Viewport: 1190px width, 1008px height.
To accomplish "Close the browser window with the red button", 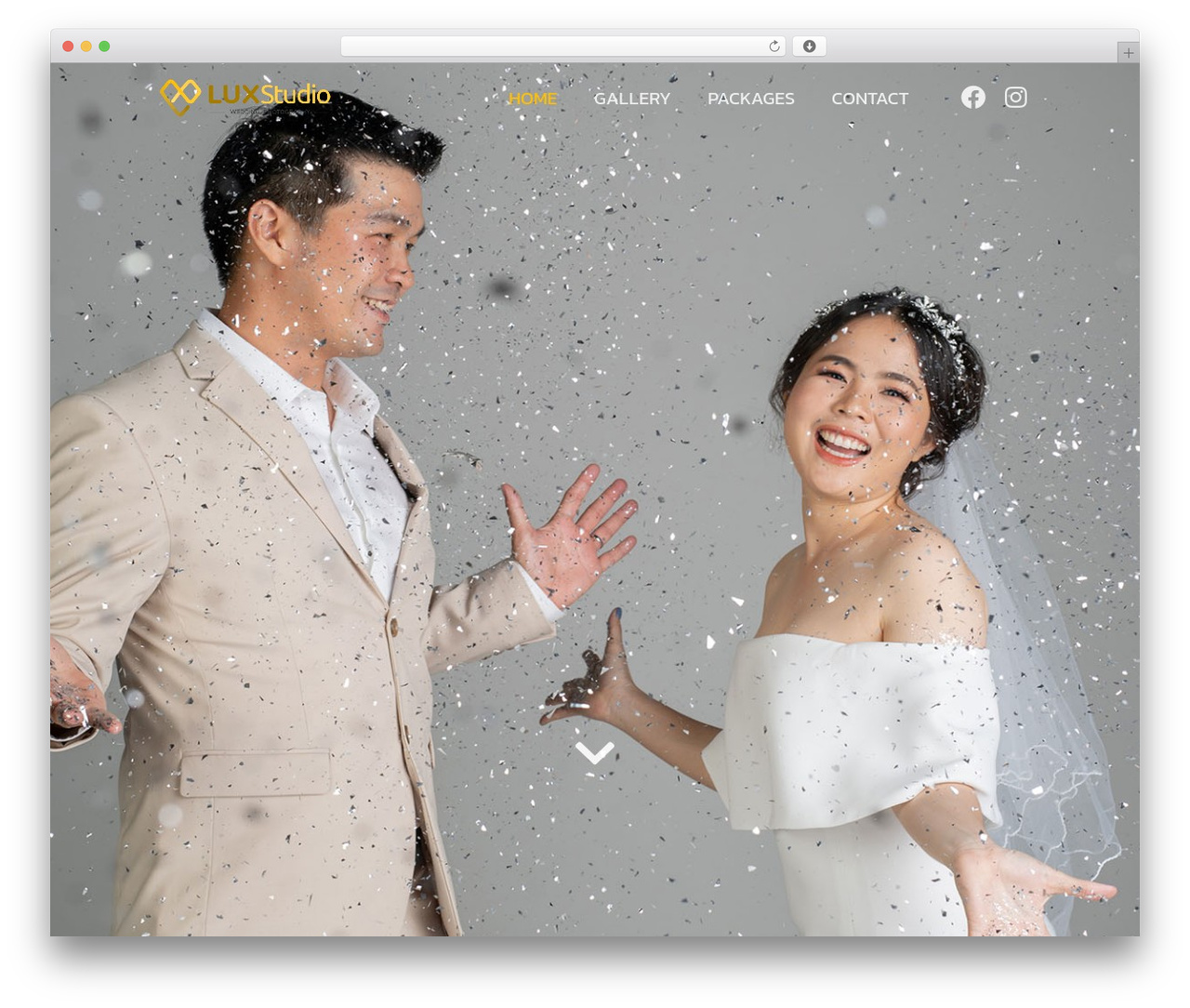I will coord(68,46).
